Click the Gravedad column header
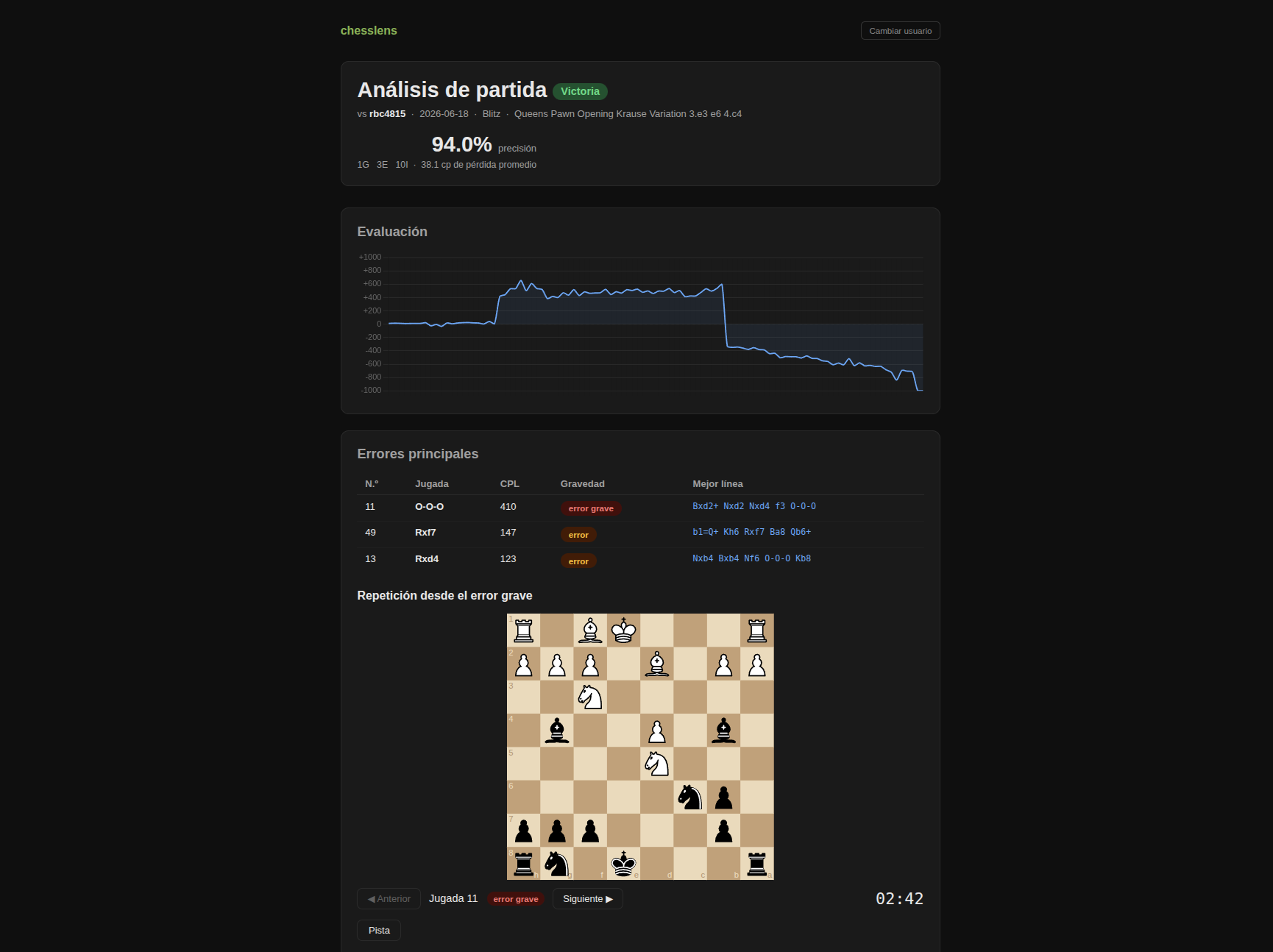This screenshot has width=1273, height=952. [x=582, y=484]
